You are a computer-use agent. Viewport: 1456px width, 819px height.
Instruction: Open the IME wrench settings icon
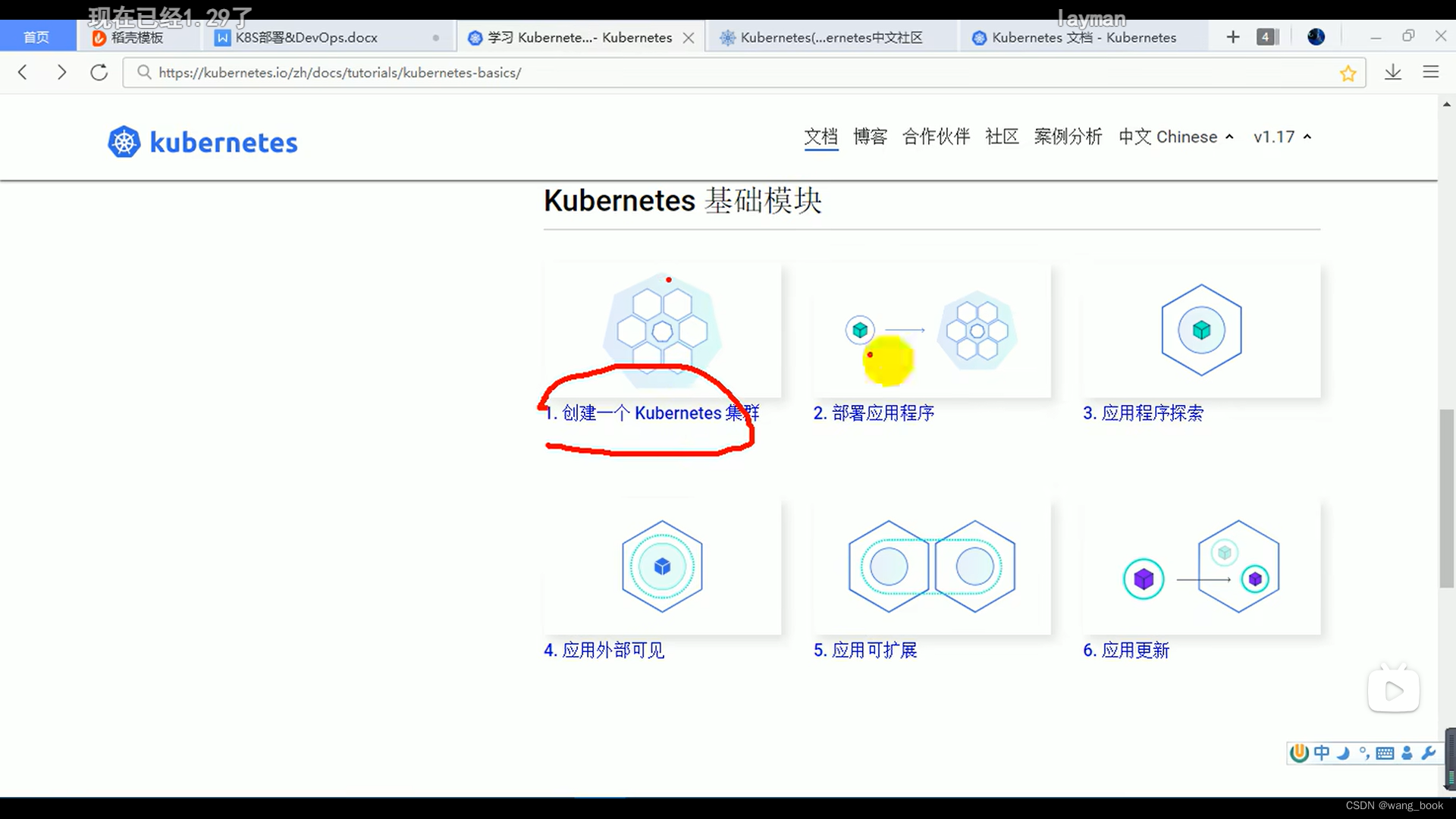point(1428,753)
